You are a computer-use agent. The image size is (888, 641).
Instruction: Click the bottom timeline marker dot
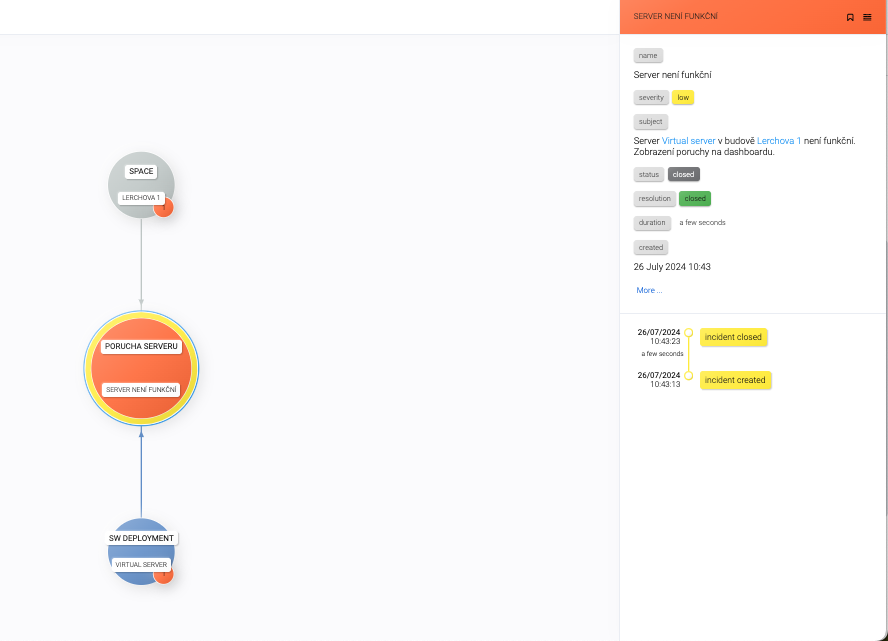tap(689, 375)
